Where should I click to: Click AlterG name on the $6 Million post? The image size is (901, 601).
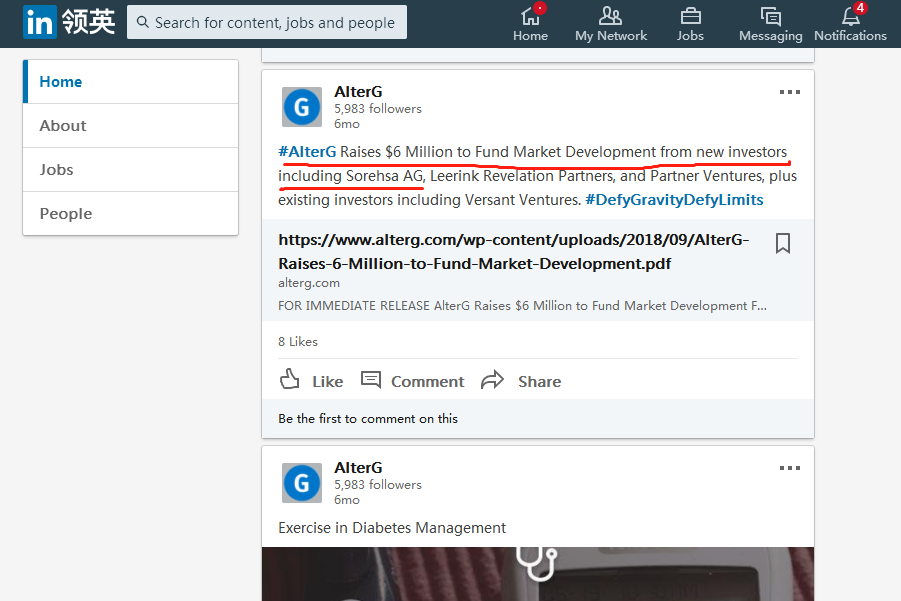tap(358, 92)
